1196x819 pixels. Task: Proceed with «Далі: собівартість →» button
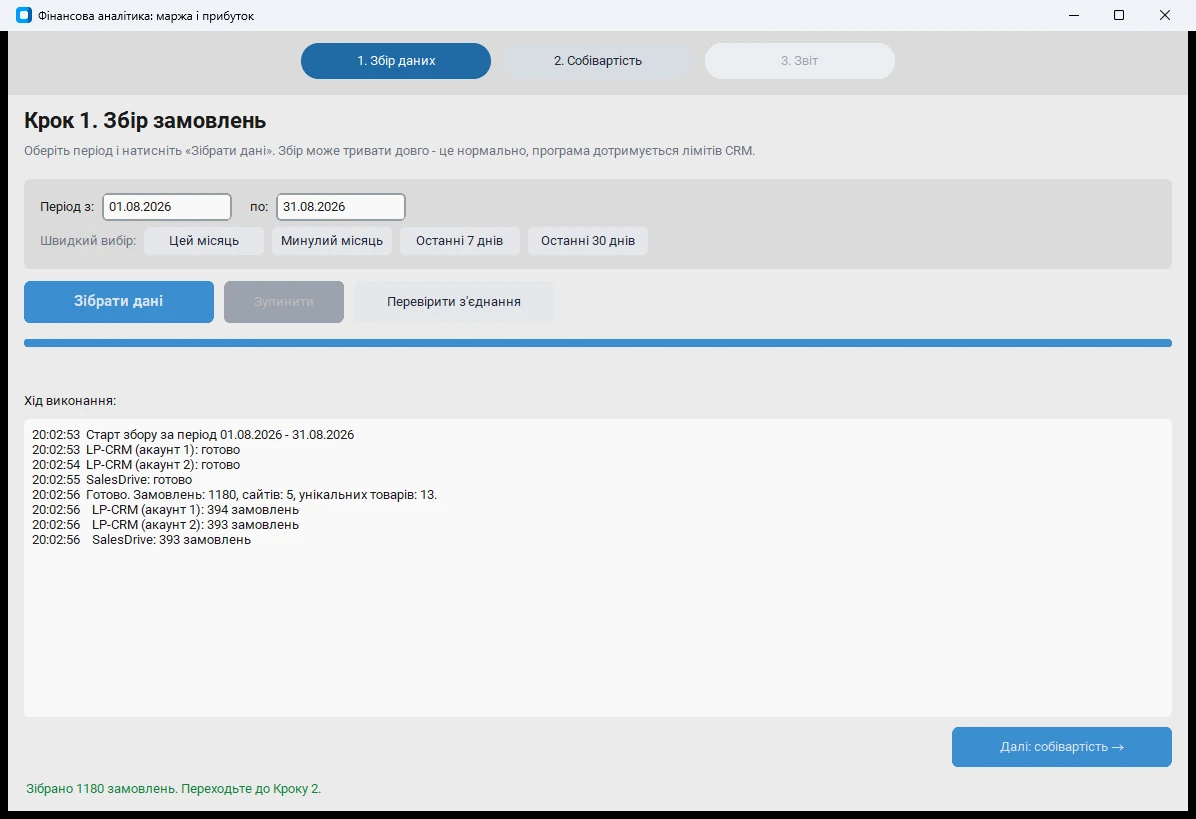click(x=1062, y=747)
